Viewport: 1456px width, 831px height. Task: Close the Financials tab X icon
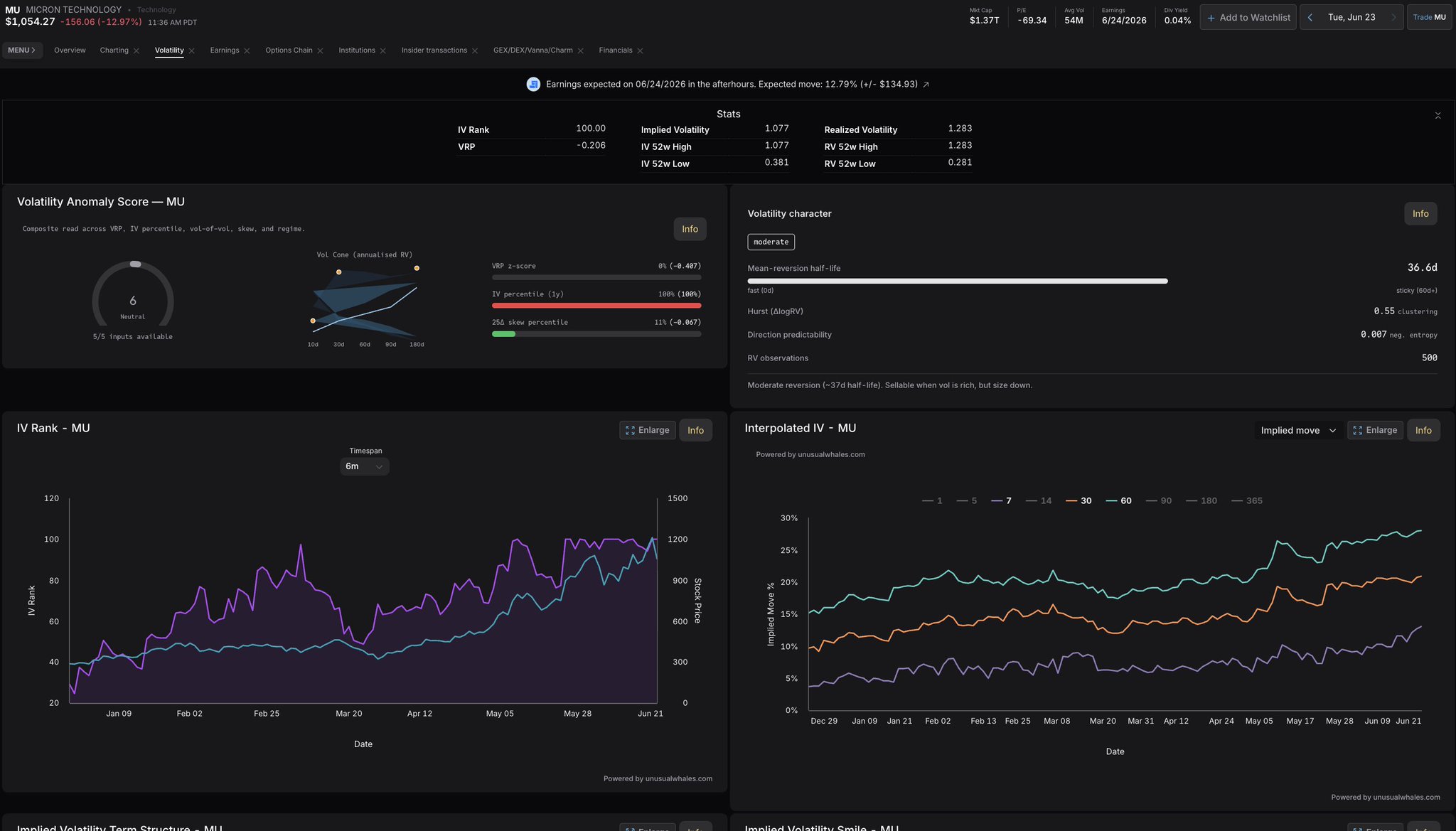641,51
